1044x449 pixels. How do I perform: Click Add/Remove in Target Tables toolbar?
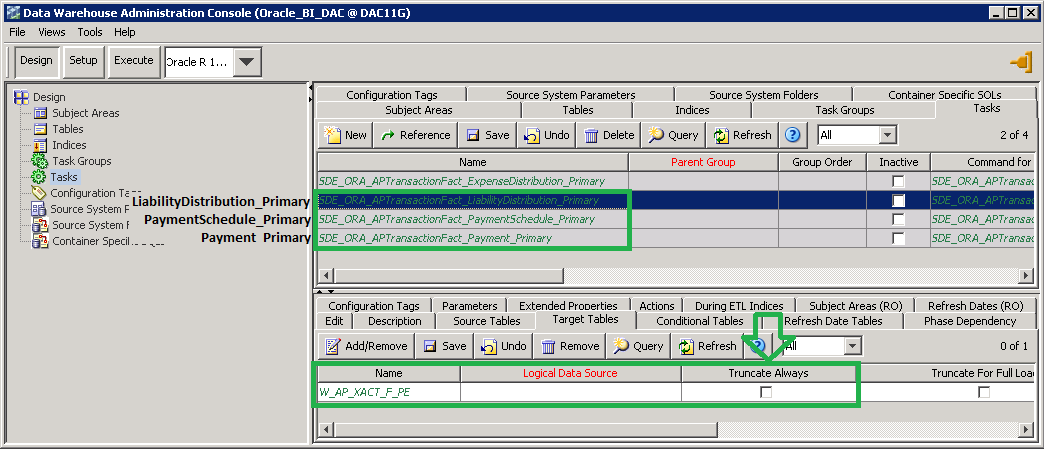(x=366, y=346)
